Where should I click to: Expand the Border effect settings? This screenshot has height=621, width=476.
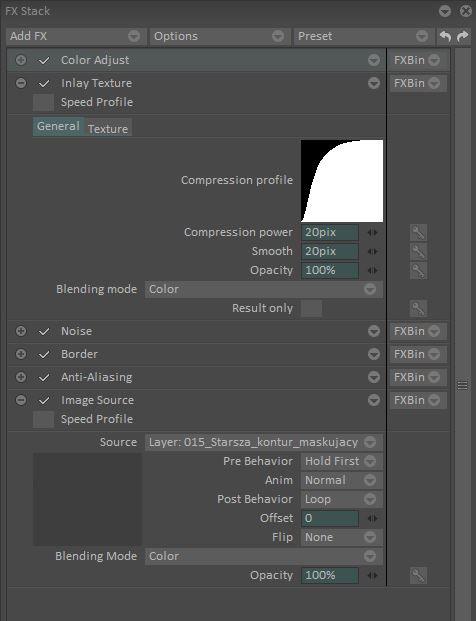pos(21,354)
